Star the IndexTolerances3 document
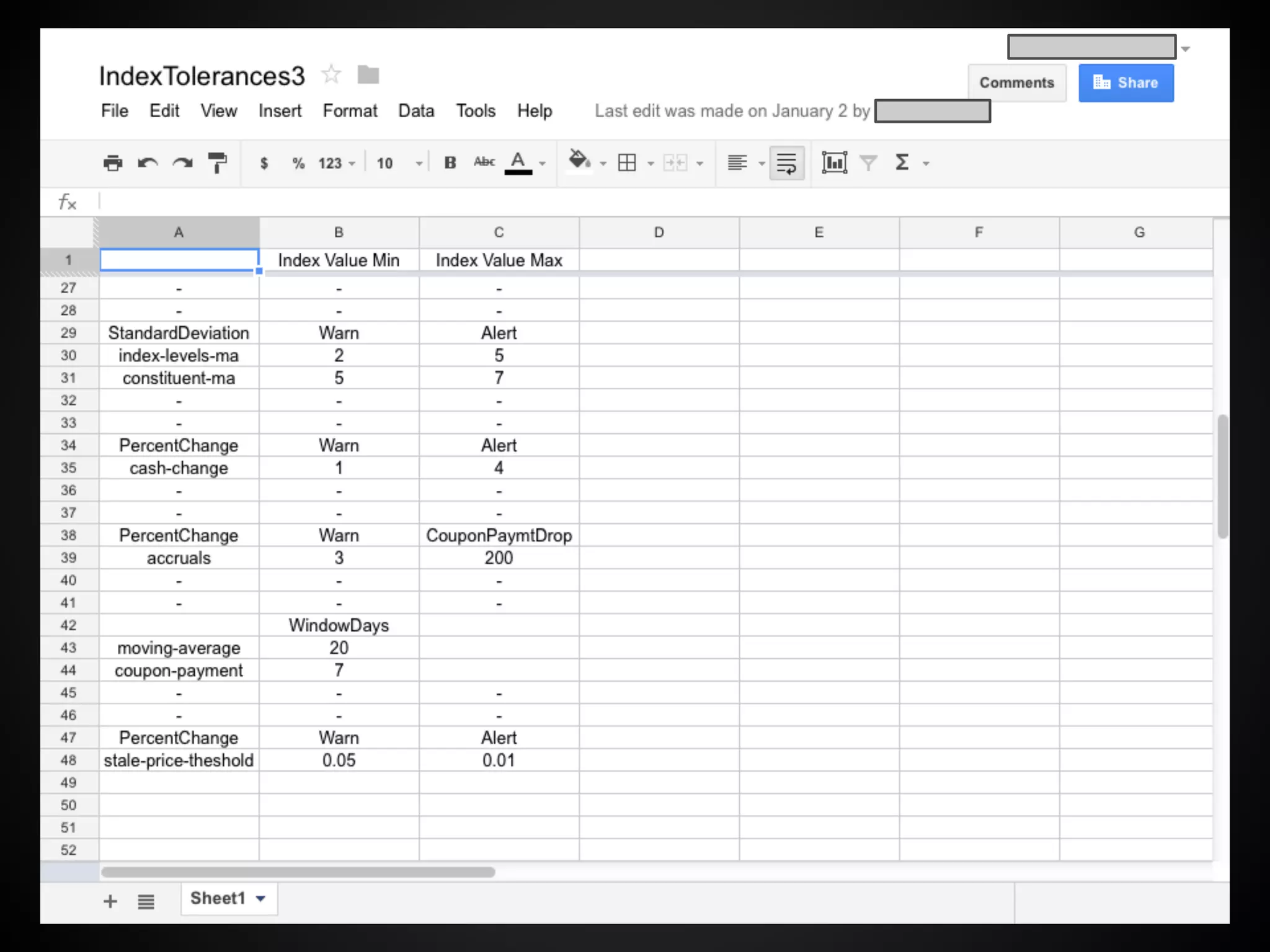The height and width of the screenshot is (952, 1270). 331,75
